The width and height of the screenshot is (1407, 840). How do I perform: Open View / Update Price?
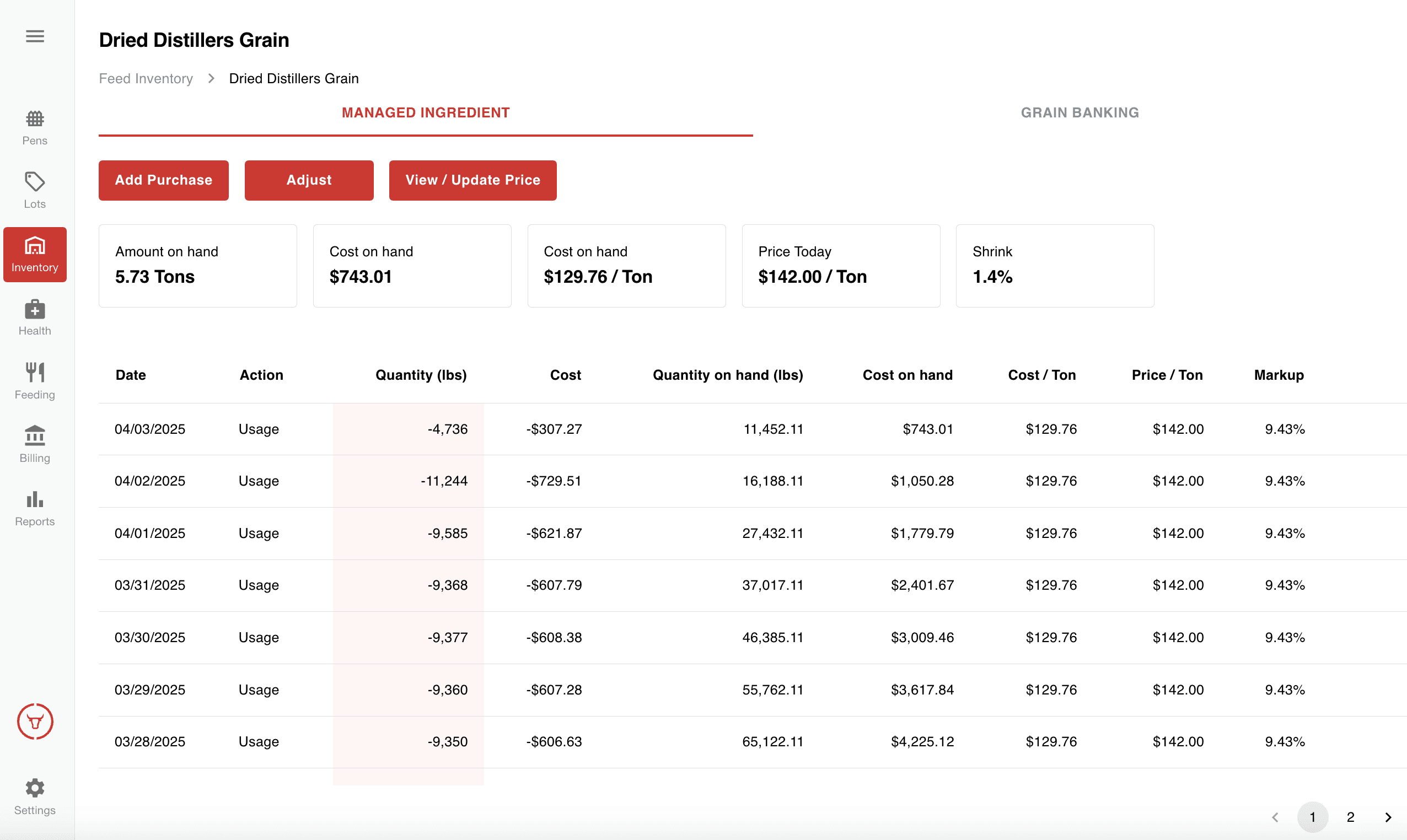click(x=472, y=180)
